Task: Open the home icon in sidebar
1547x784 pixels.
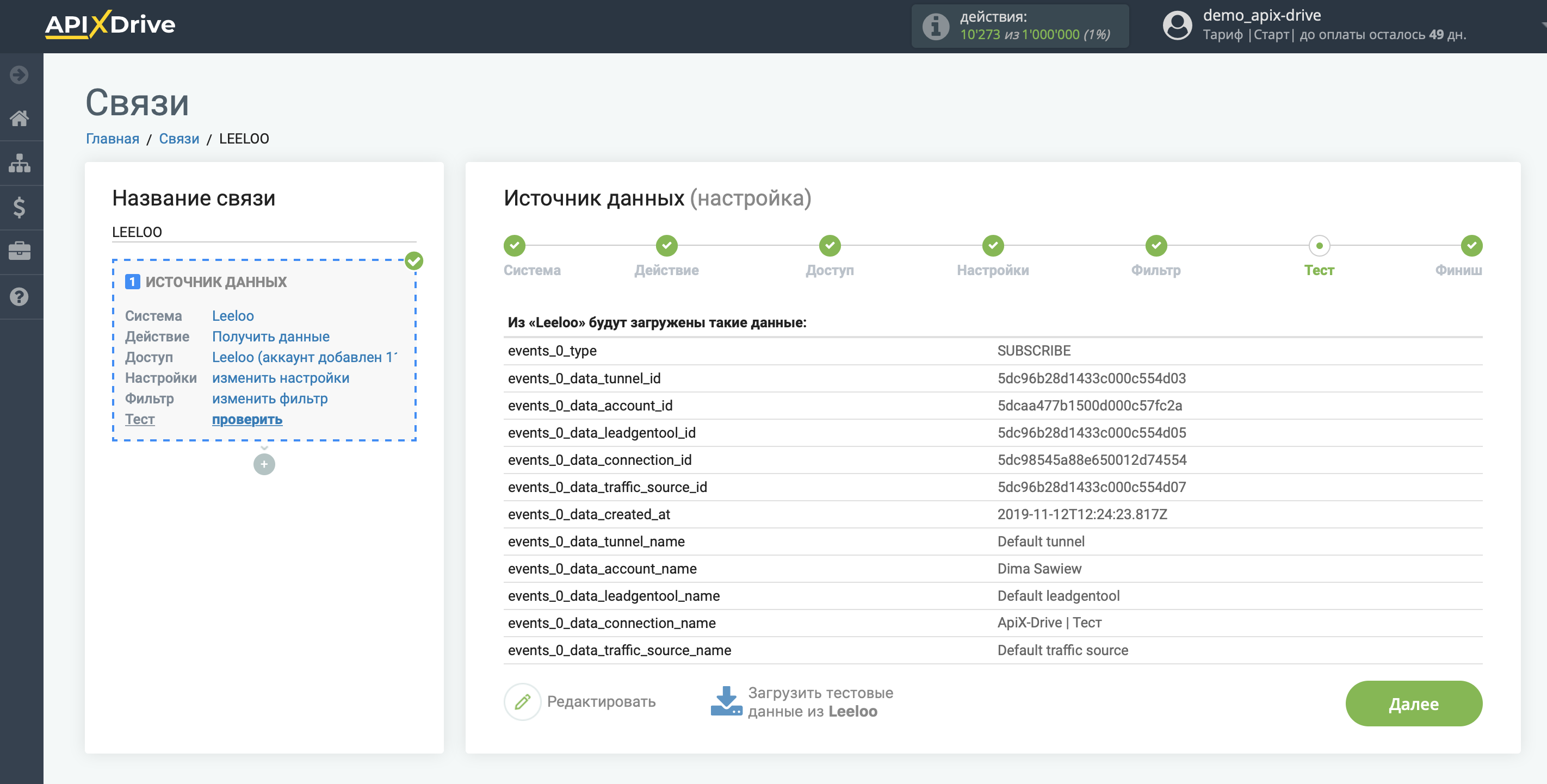Action: tap(19, 119)
